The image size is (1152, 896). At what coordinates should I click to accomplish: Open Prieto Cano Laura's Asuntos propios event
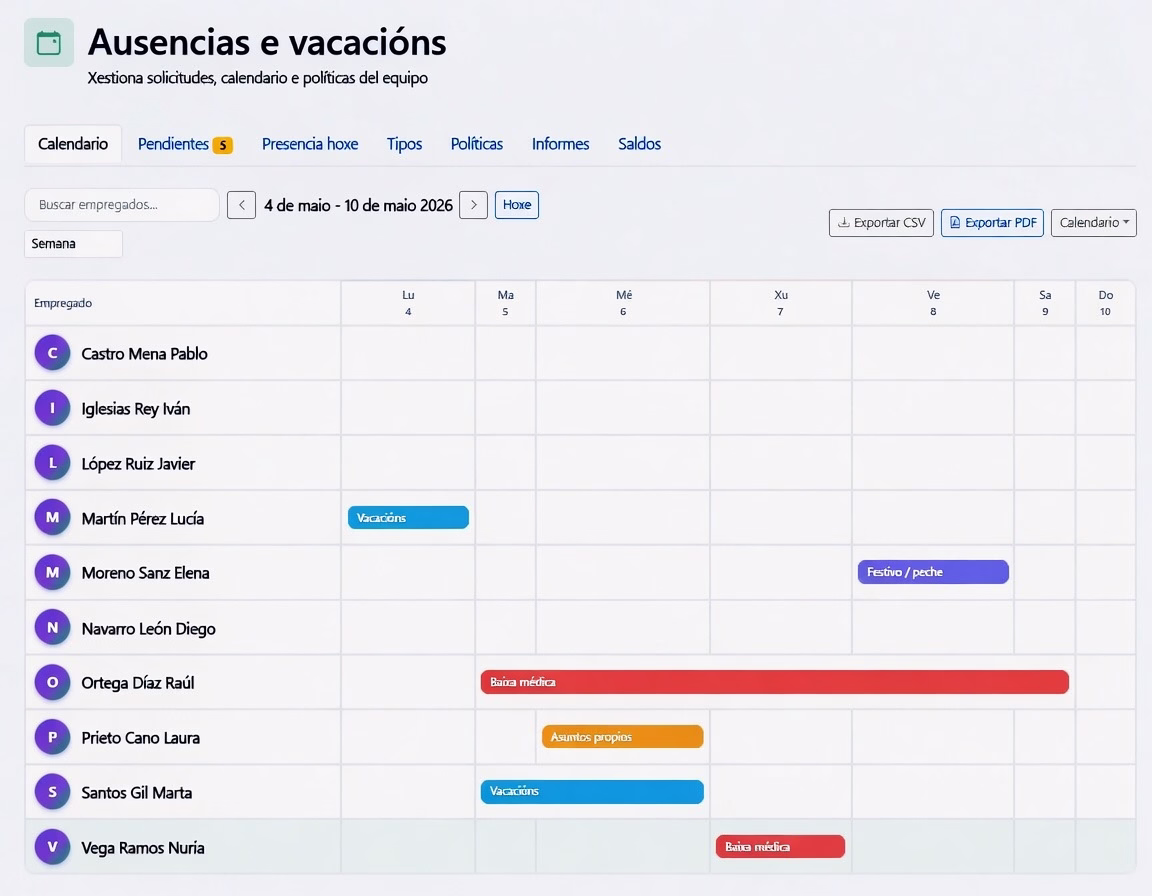[622, 737]
